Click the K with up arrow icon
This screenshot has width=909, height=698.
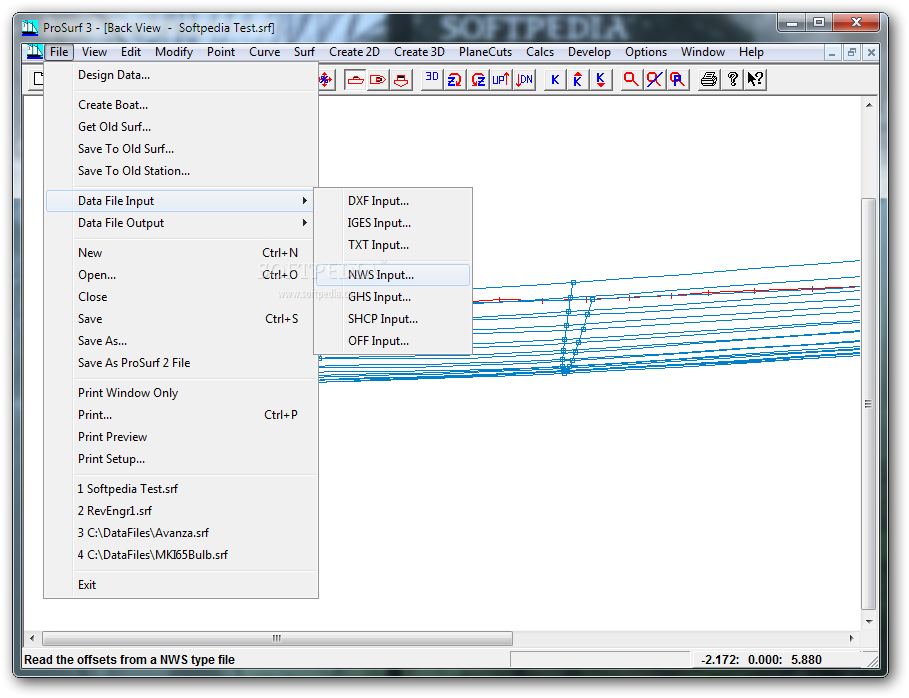click(577, 79)
